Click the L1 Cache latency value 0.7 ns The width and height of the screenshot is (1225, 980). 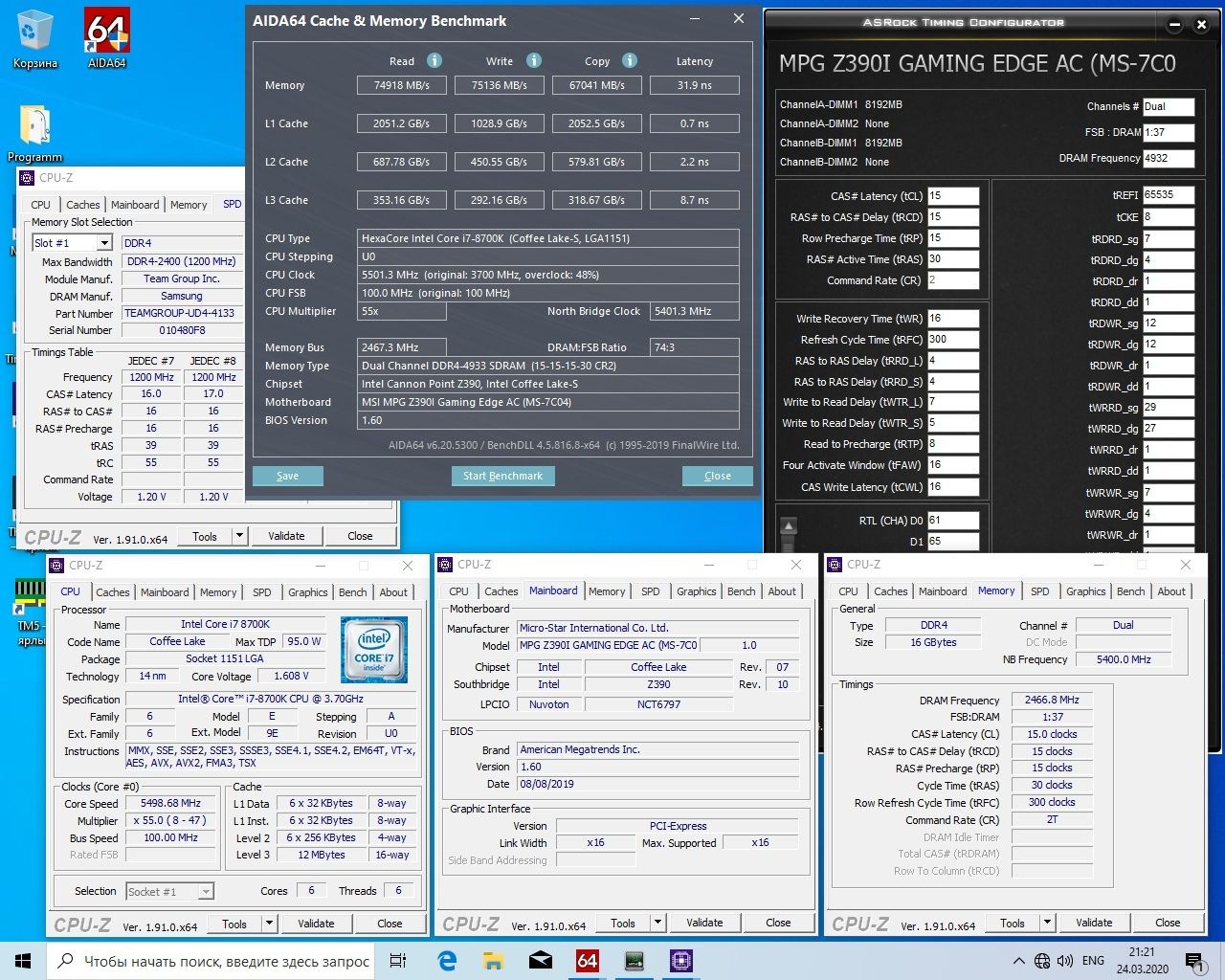click(x=695, y=123)
